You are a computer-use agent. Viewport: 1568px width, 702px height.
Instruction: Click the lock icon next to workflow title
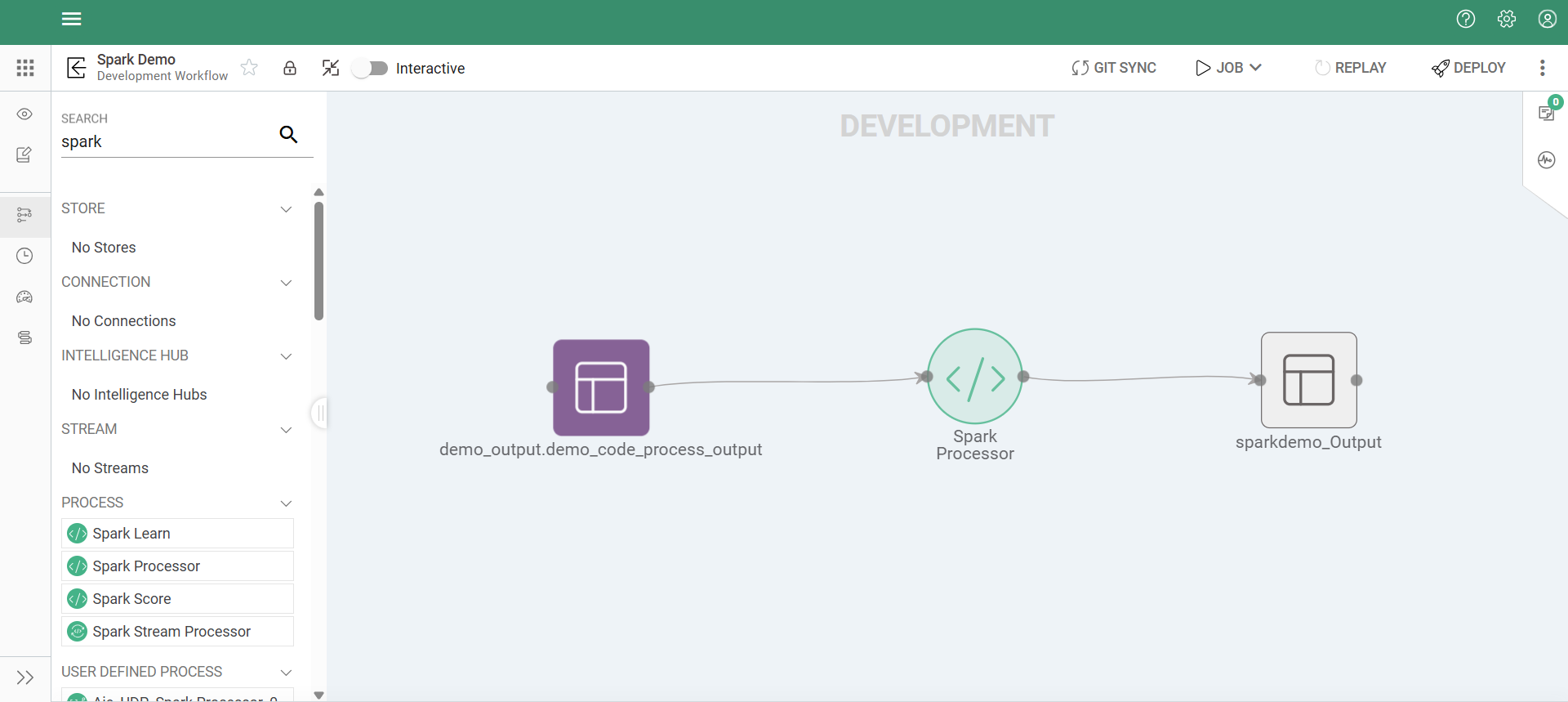pyautogui.click(x=289, y=68)
